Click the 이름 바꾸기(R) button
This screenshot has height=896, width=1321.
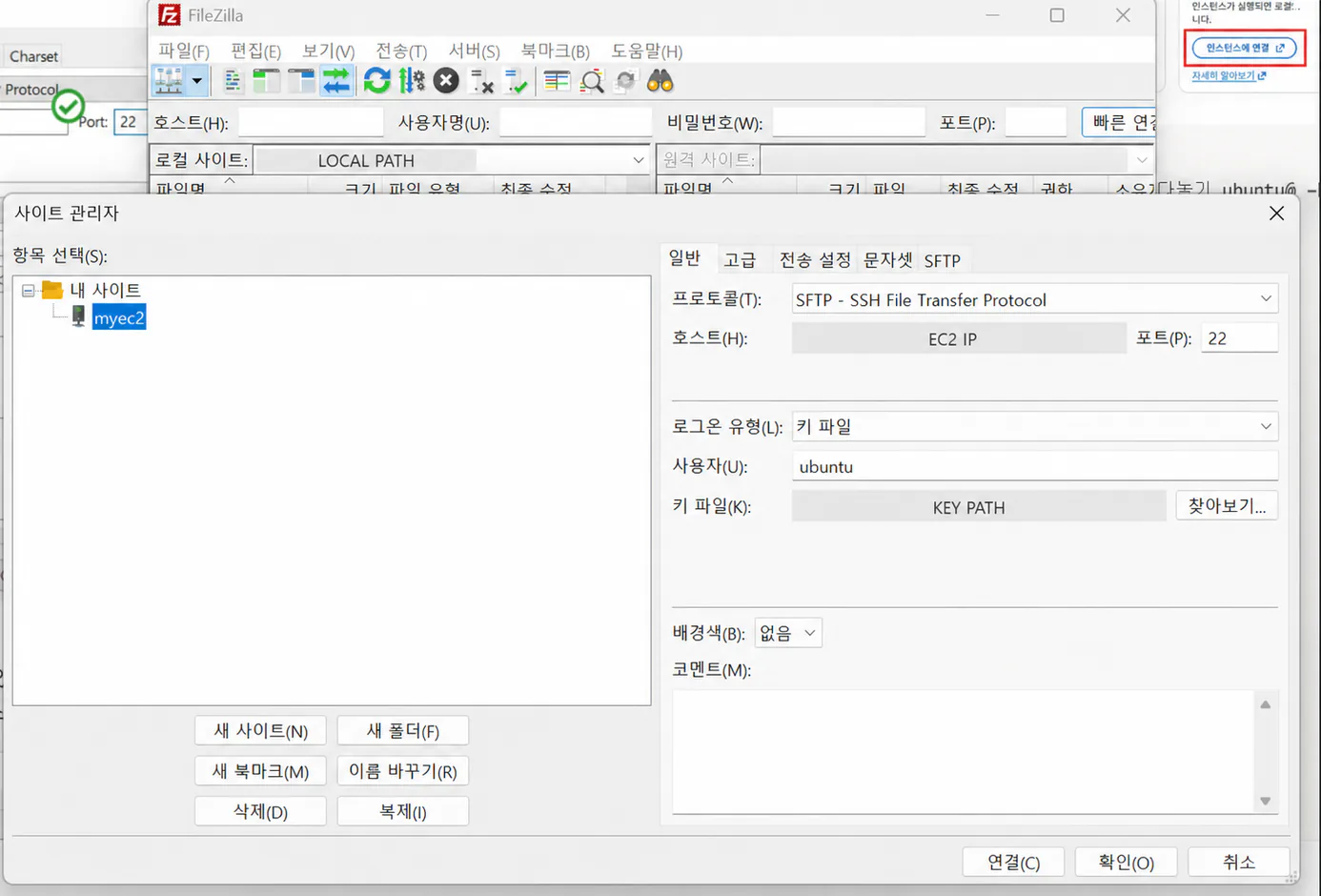tap(403, 771)
